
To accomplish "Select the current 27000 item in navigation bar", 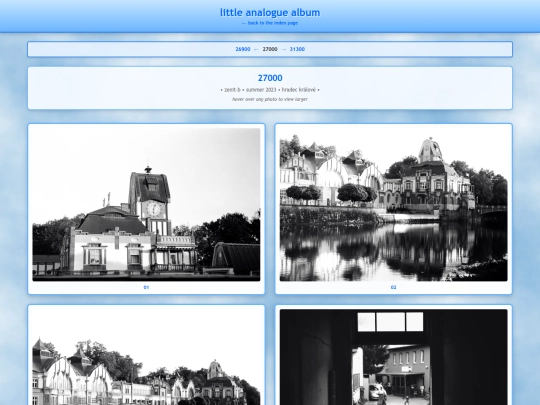I will (x=270, y=49).
